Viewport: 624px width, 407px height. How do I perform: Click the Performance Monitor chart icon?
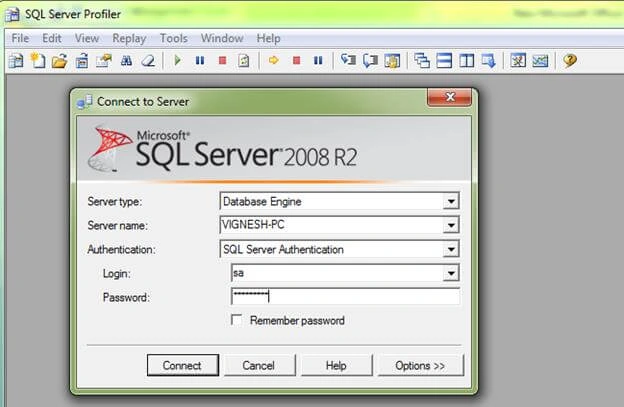click(540, 61)
